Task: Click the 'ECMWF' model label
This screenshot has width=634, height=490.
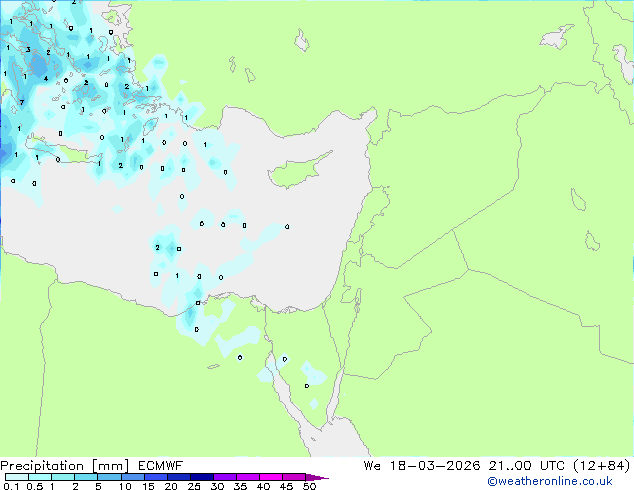Action: [161, 466]
